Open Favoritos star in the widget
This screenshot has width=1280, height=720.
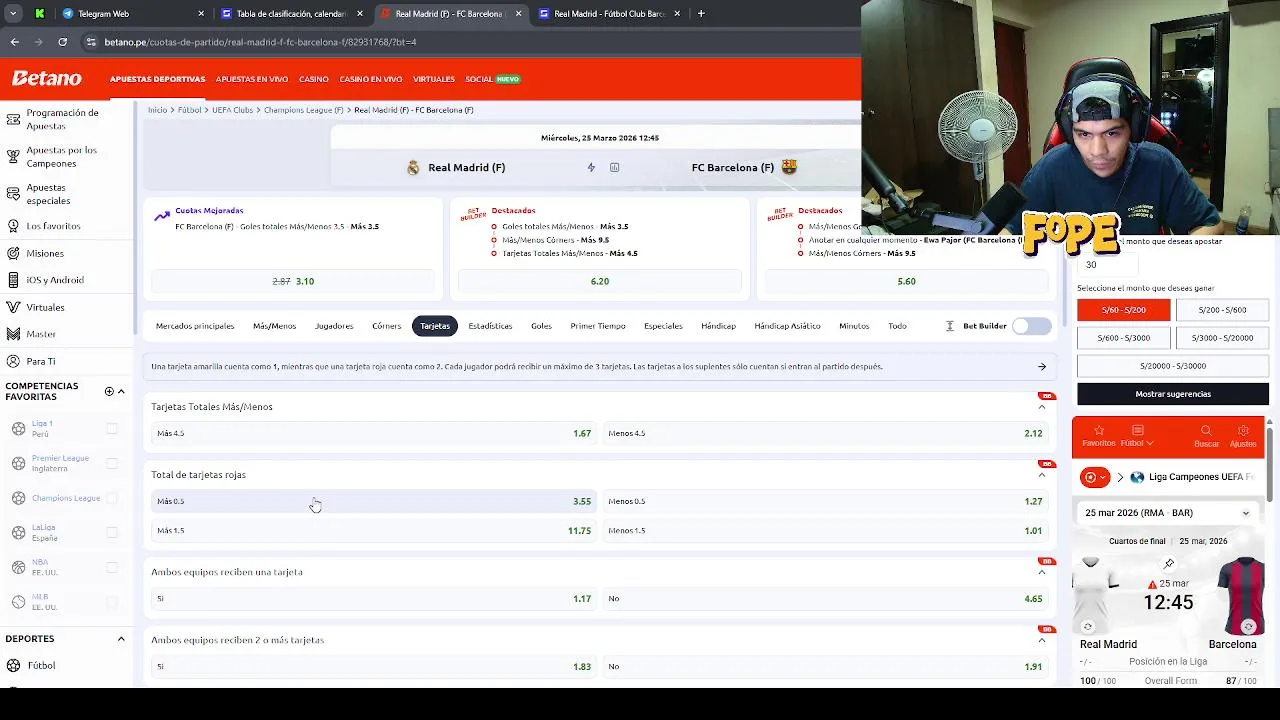pos(1098,430)
